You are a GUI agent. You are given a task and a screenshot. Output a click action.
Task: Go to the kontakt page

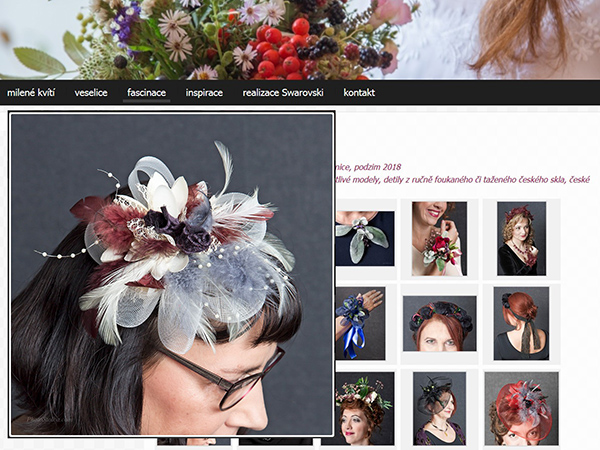click(x=359, y=93)
